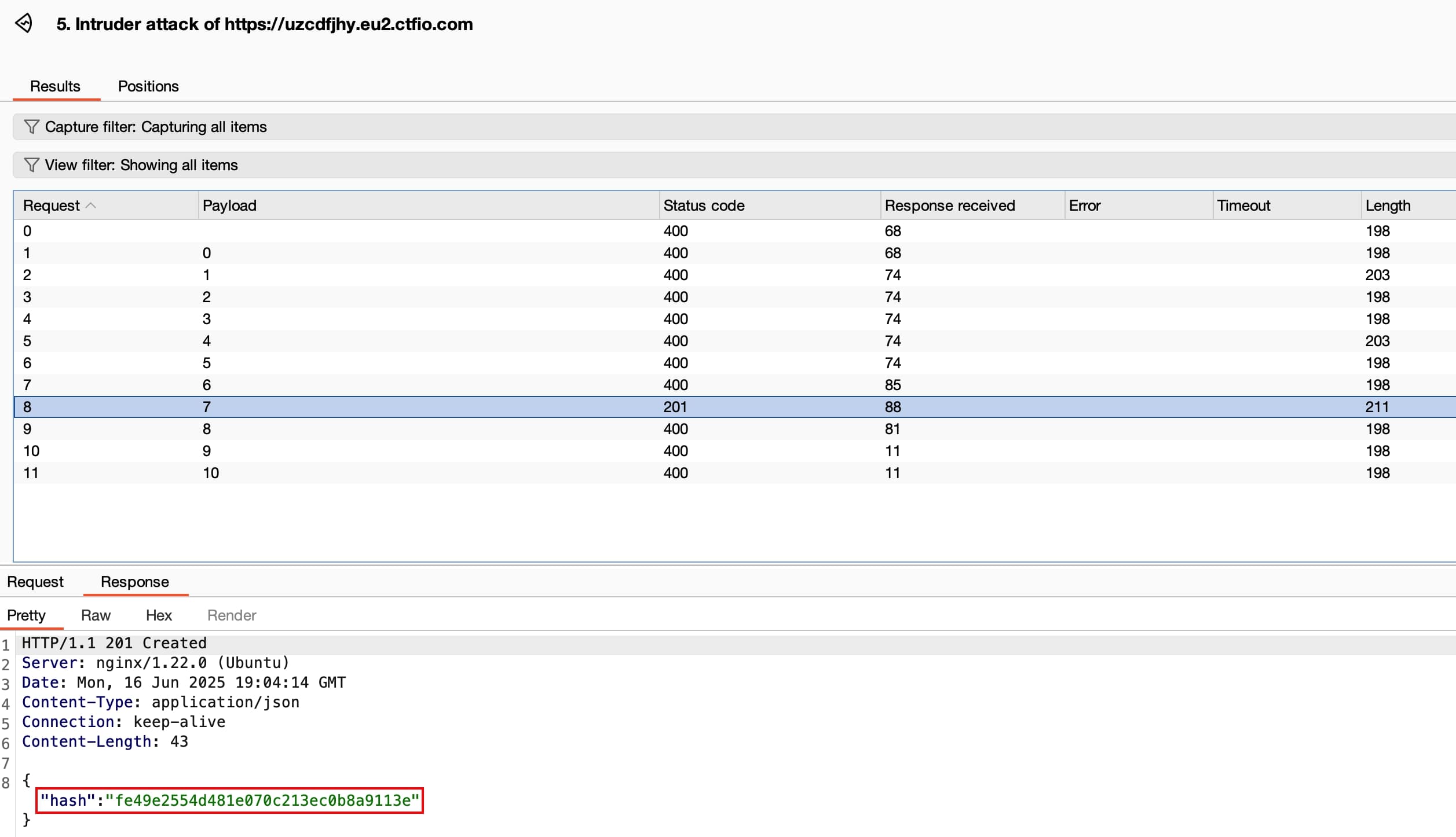Sort by the Payload column header

tap(429, 205)
